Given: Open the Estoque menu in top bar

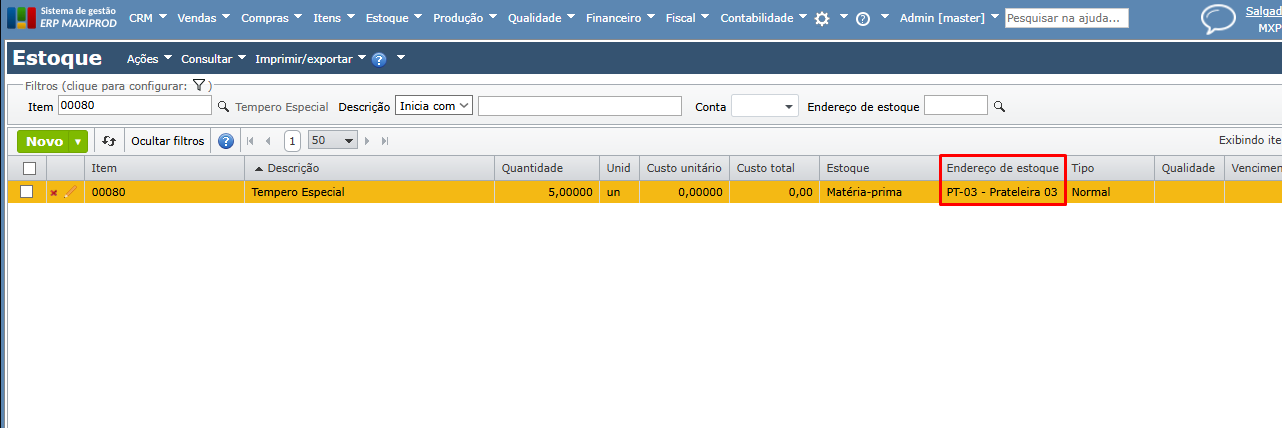Looking at the screenshot, I should point(394,18).
